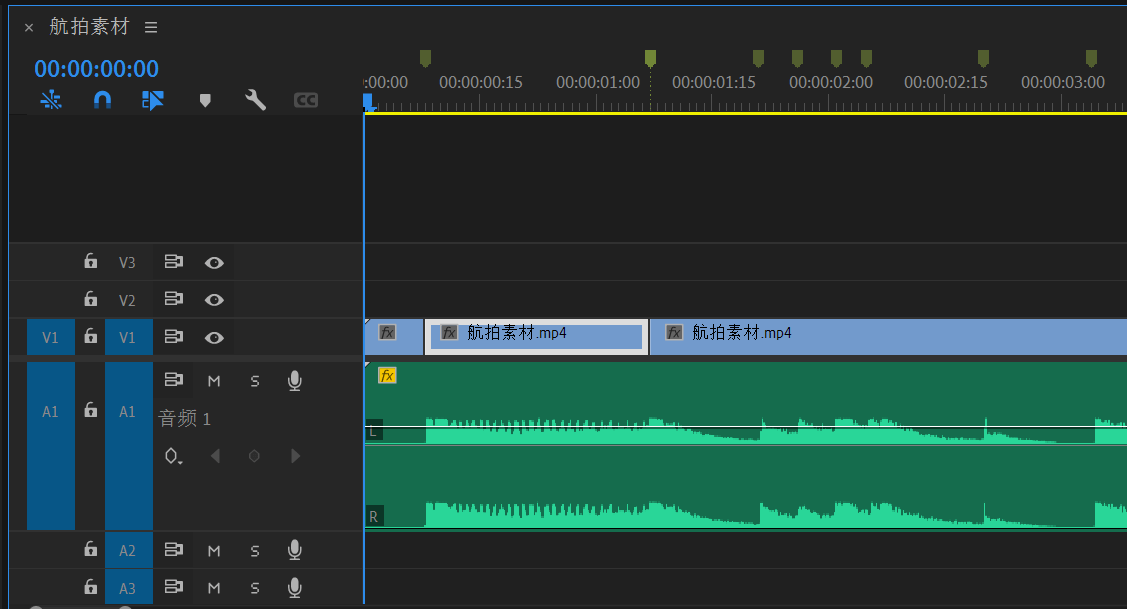Solo track A1
1127x609 pixels.
254,381
